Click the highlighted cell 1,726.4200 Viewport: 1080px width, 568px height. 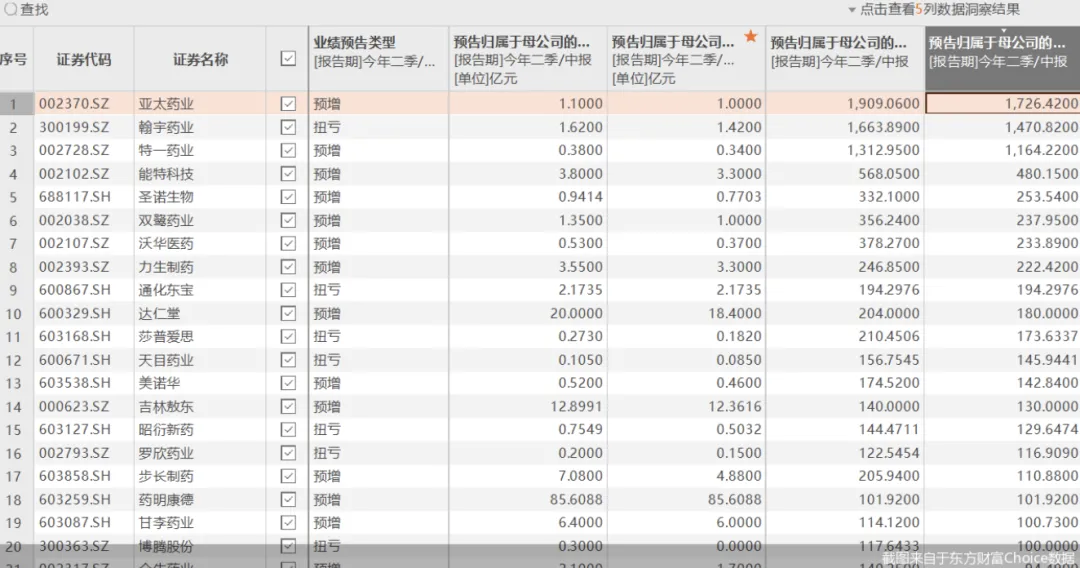[1002, 103]
